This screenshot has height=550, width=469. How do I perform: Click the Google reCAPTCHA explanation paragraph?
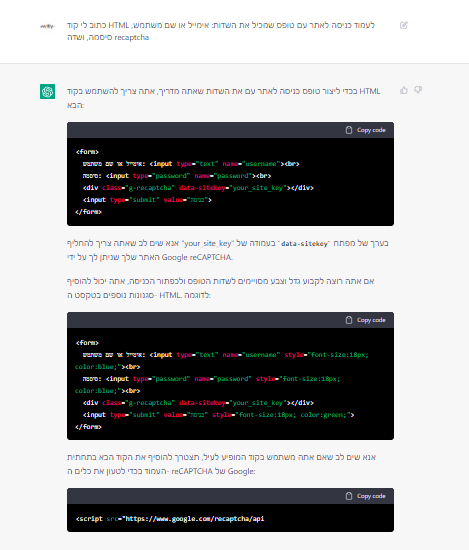click(x=228, y=250)
